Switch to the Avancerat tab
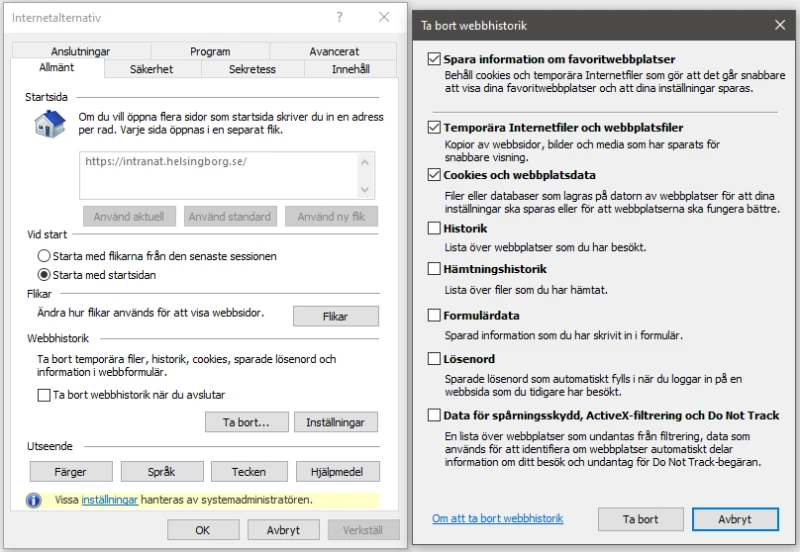This screenshot has width=800, height=552. 334,51
